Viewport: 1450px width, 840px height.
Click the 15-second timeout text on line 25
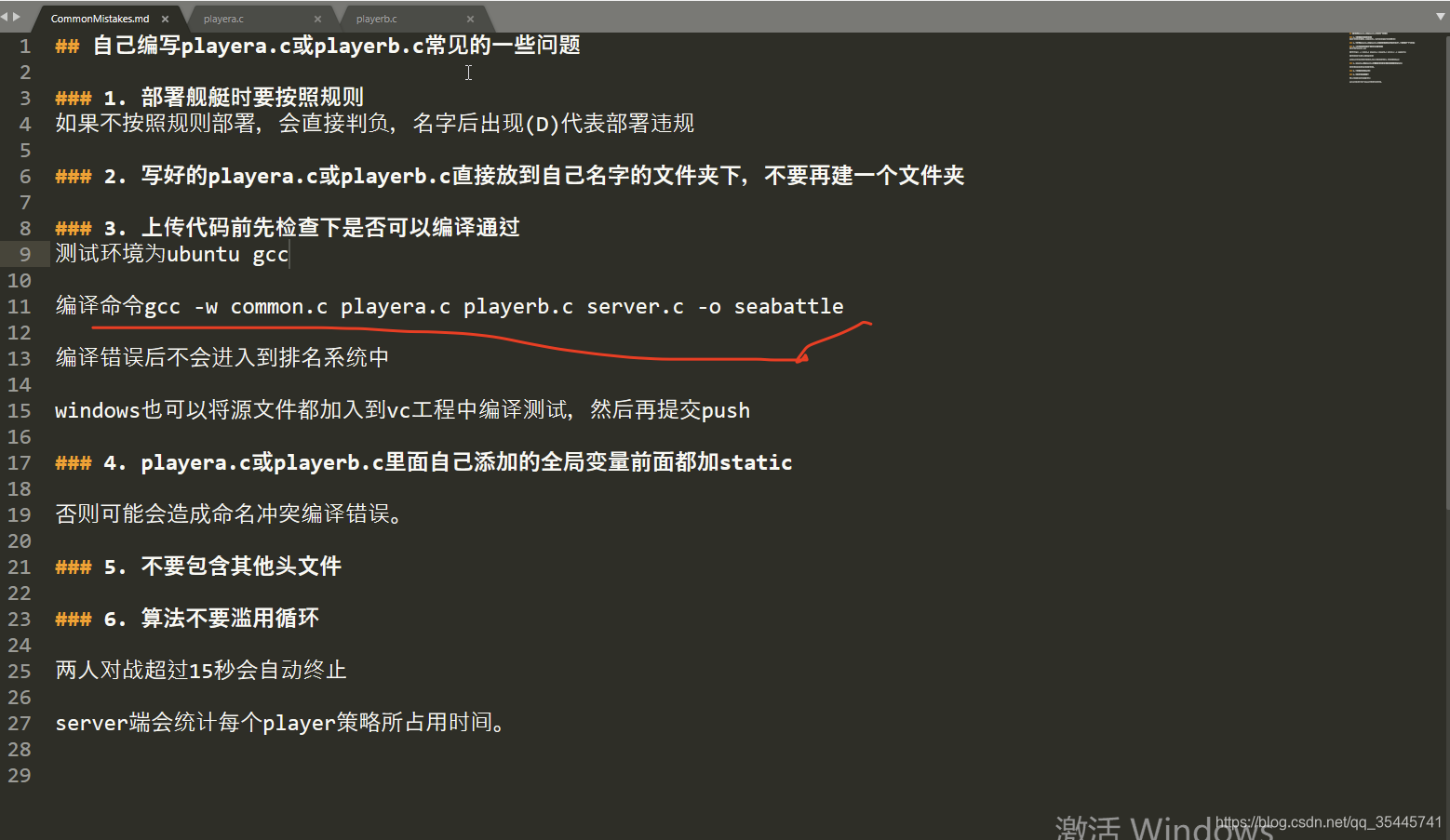pos(201,671)
